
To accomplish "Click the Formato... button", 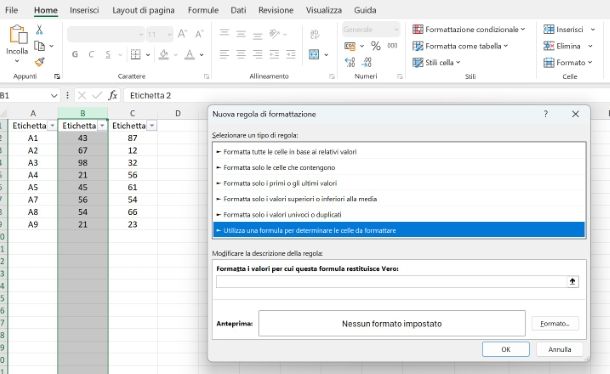I will [555, 323].
